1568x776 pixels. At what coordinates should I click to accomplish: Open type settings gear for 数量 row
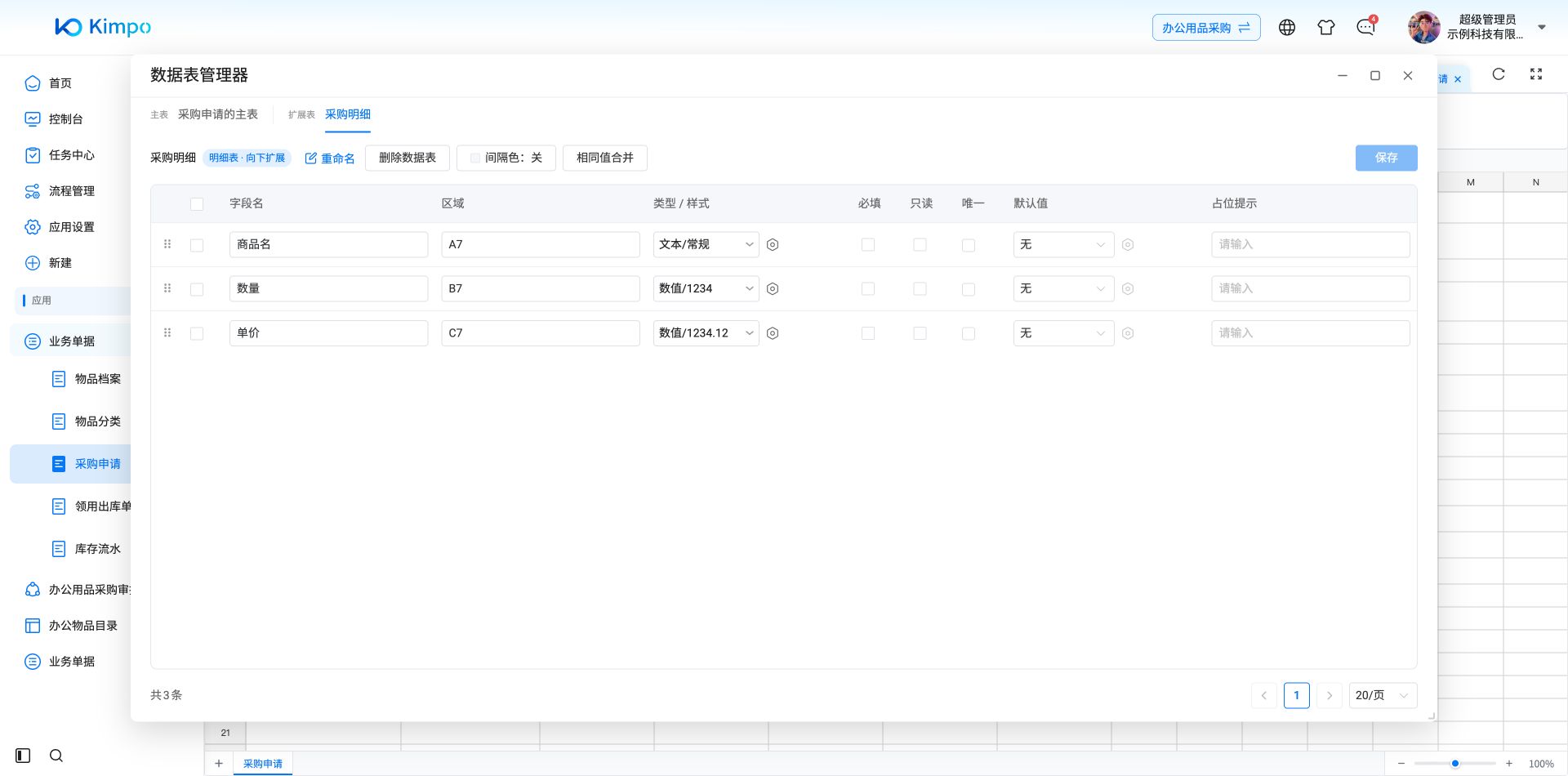773,289
